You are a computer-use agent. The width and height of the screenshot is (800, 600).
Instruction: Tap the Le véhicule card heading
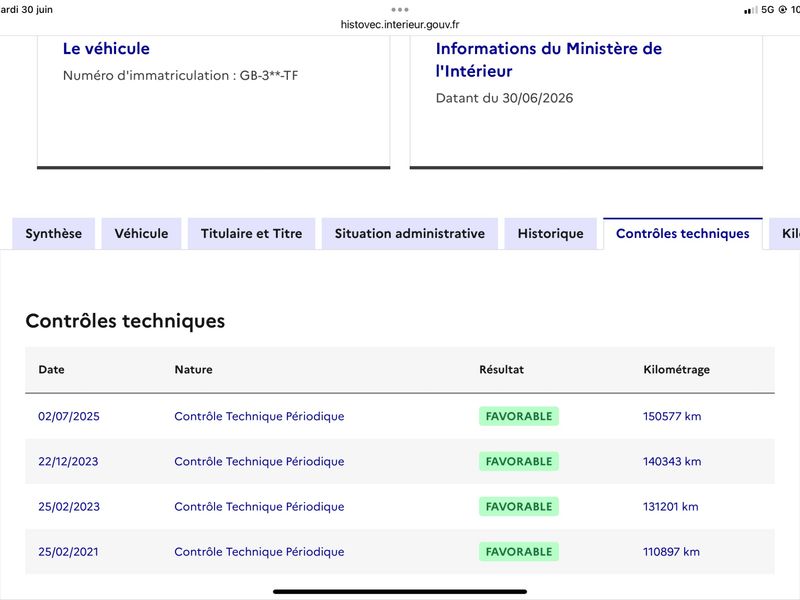click(x=106, y=48)
